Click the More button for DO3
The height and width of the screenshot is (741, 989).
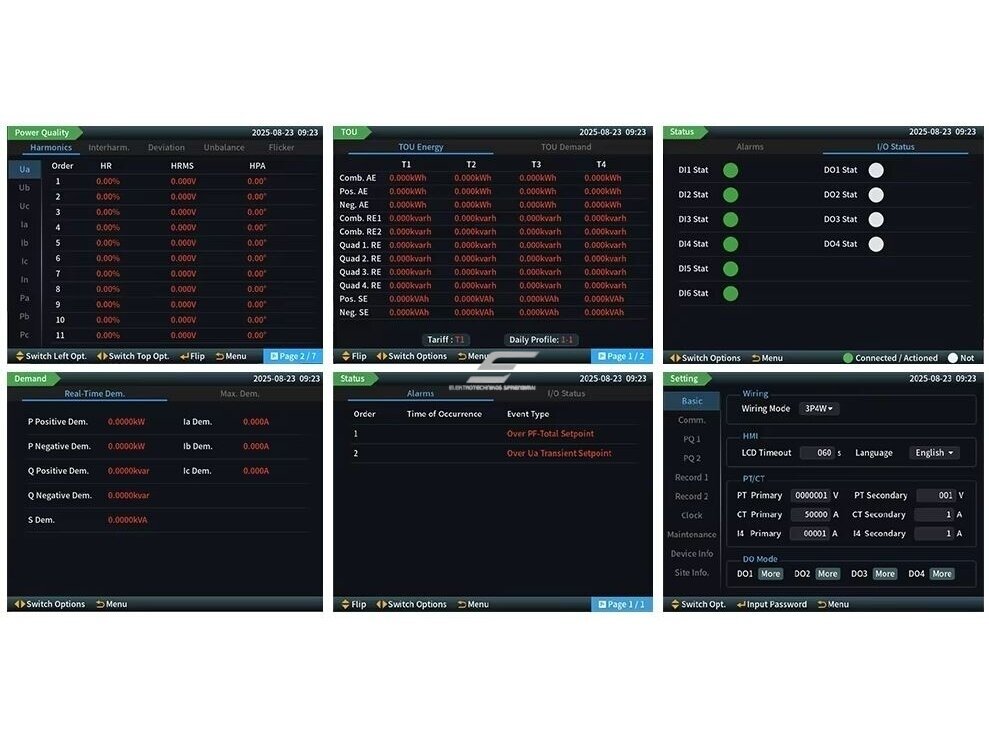tap(884, 574)
